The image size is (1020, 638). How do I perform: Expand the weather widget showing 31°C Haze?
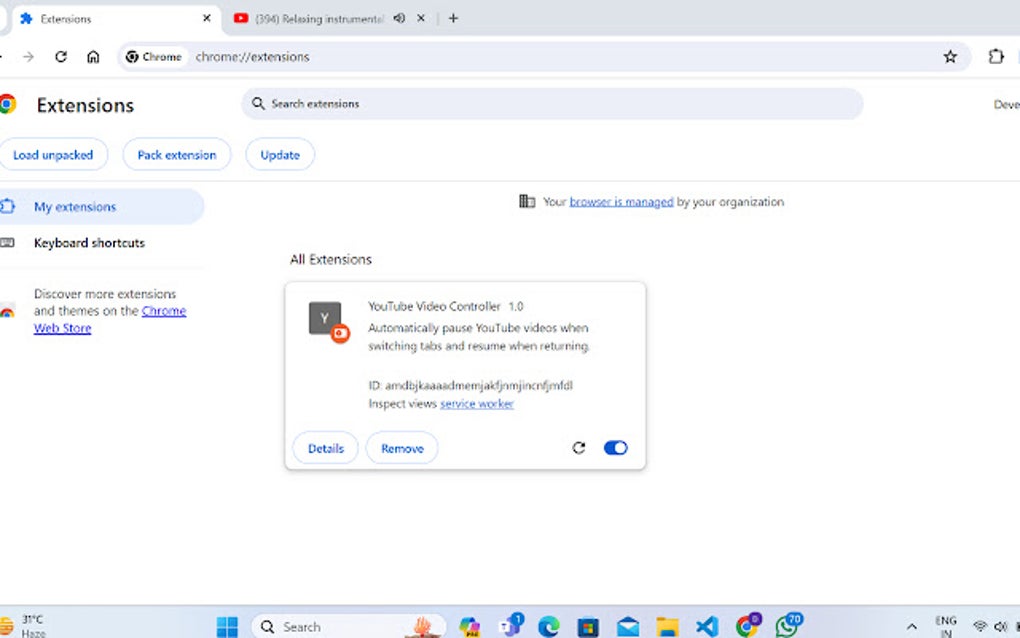point(30,624)
